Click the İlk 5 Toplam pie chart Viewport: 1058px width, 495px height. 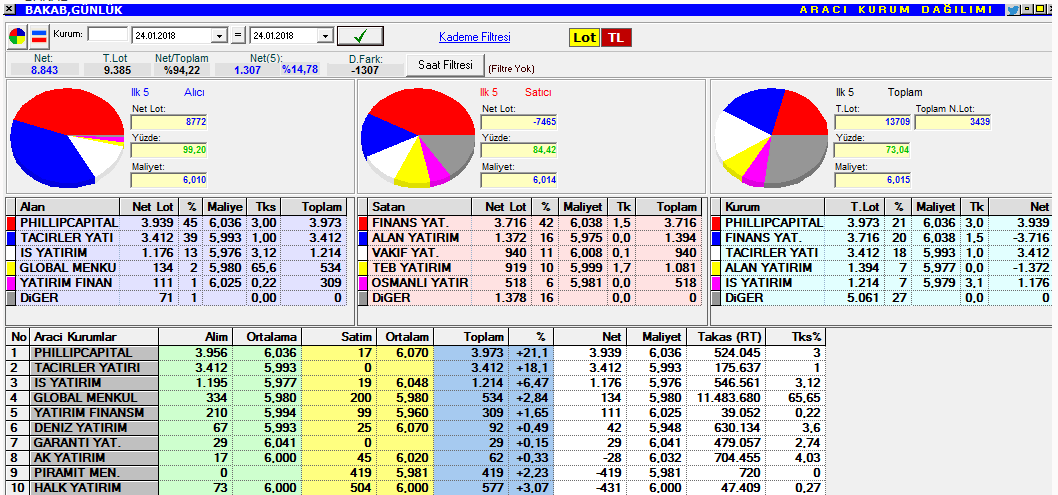tap(771, 137)
